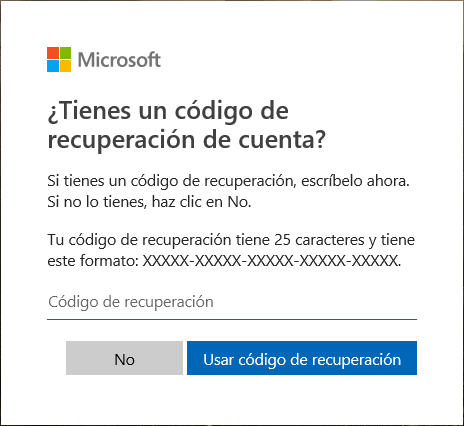The width and height of the screenshot is (464, 426).
Task: Click the Microsoft wordmark text
Action: [x=119, y=60]
